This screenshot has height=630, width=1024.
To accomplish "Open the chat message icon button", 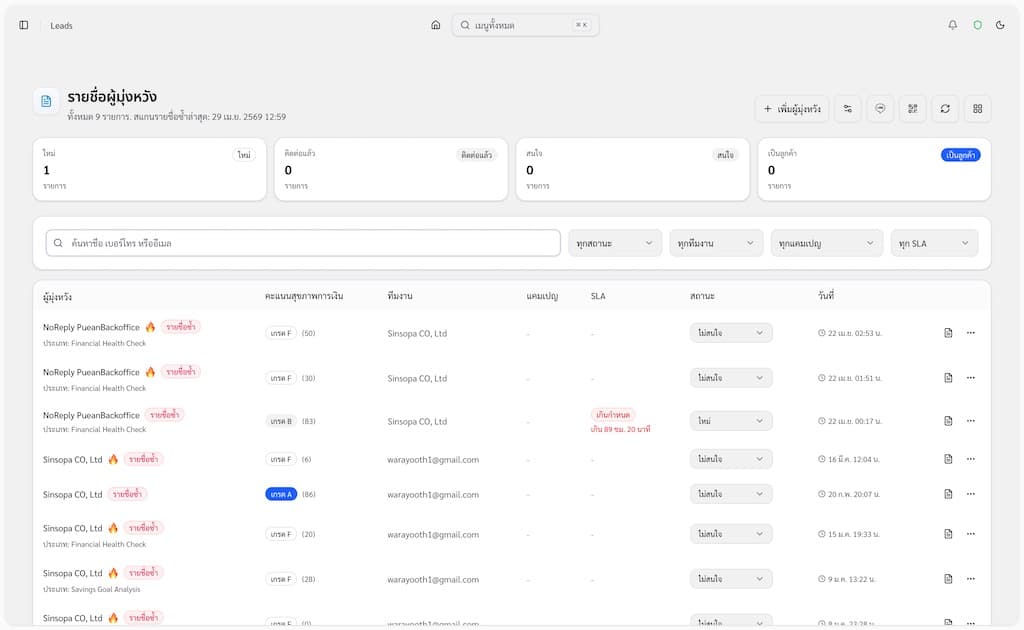I will click(x=880, y=108).
